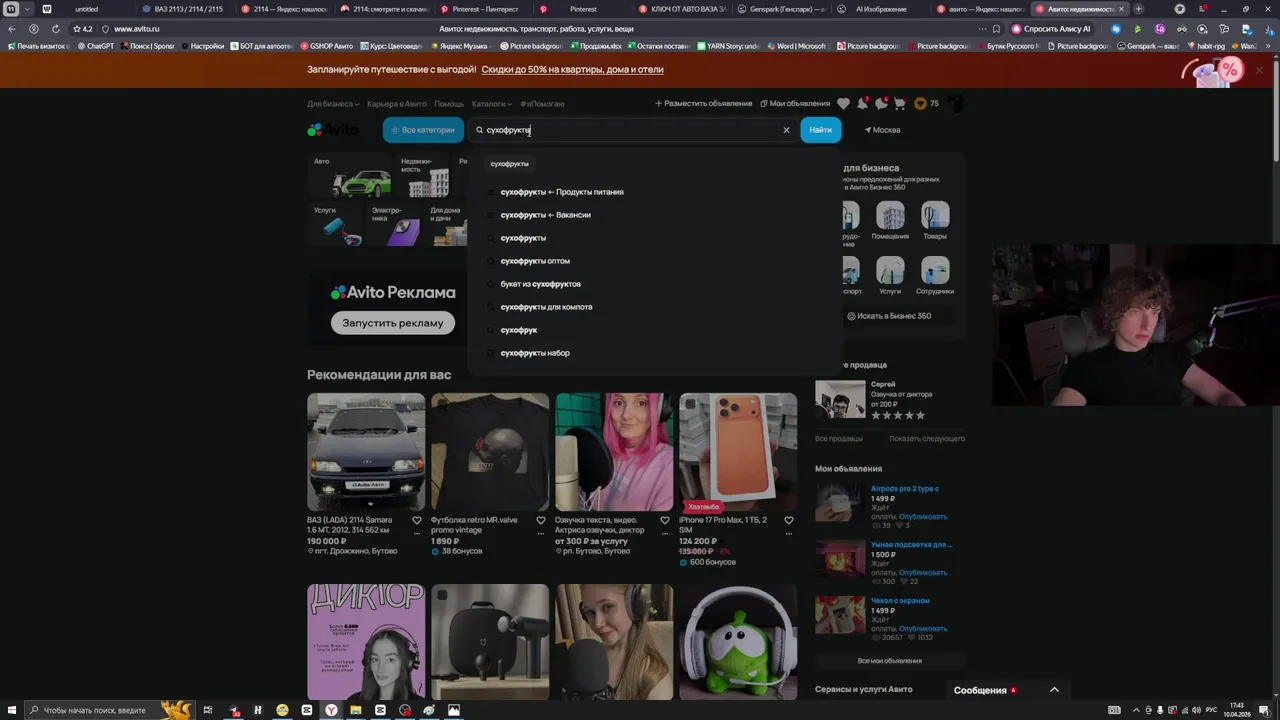Screen dimensions: 1280x720
Task: Choose suggestion сухофрукты оптом
Action: click(535, 261)
